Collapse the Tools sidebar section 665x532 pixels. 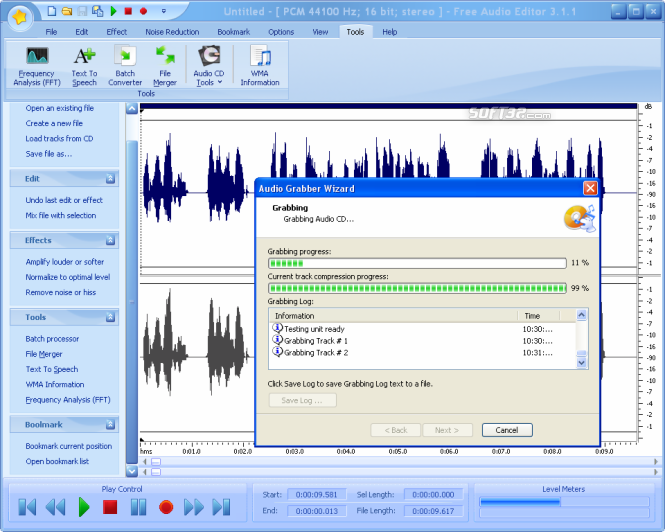110,317
